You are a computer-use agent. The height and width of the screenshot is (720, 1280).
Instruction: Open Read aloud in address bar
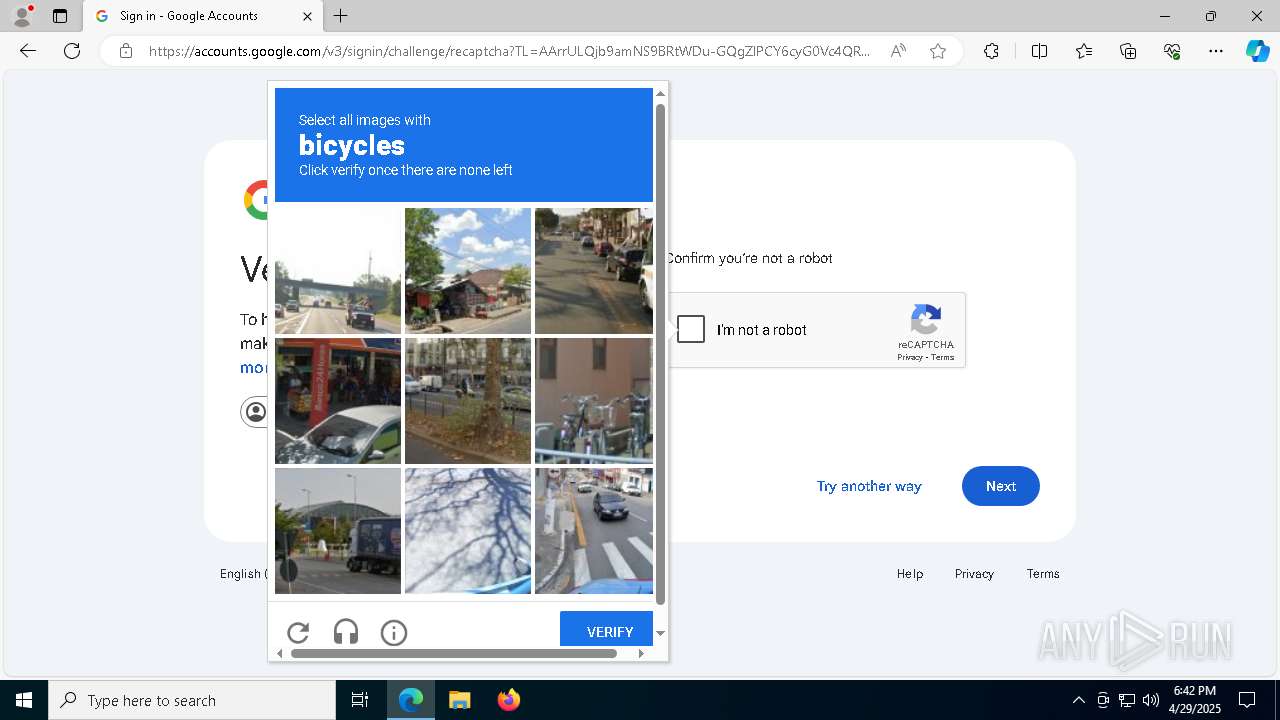(898, 51)
